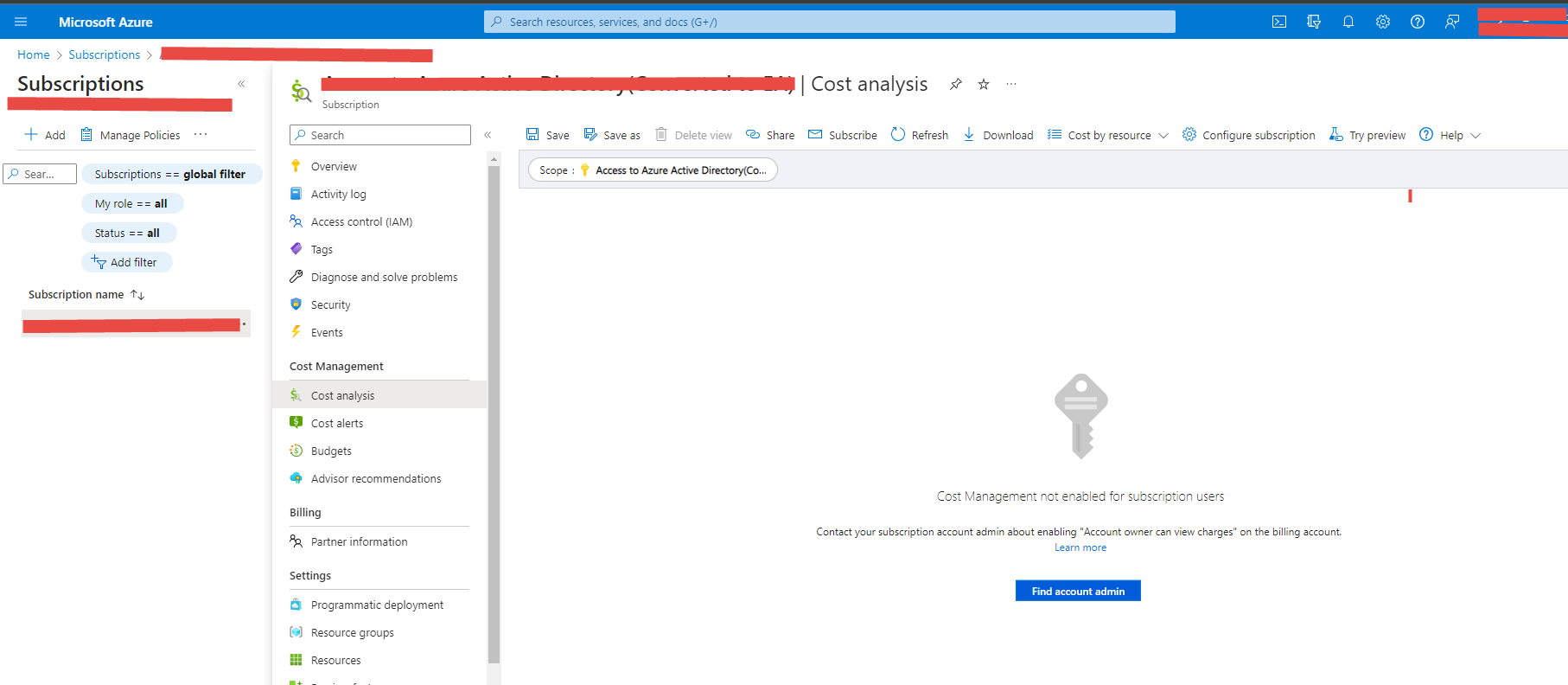Click the Microsoft Azure logo text
1568x685 pixels.
coord(105,22)
